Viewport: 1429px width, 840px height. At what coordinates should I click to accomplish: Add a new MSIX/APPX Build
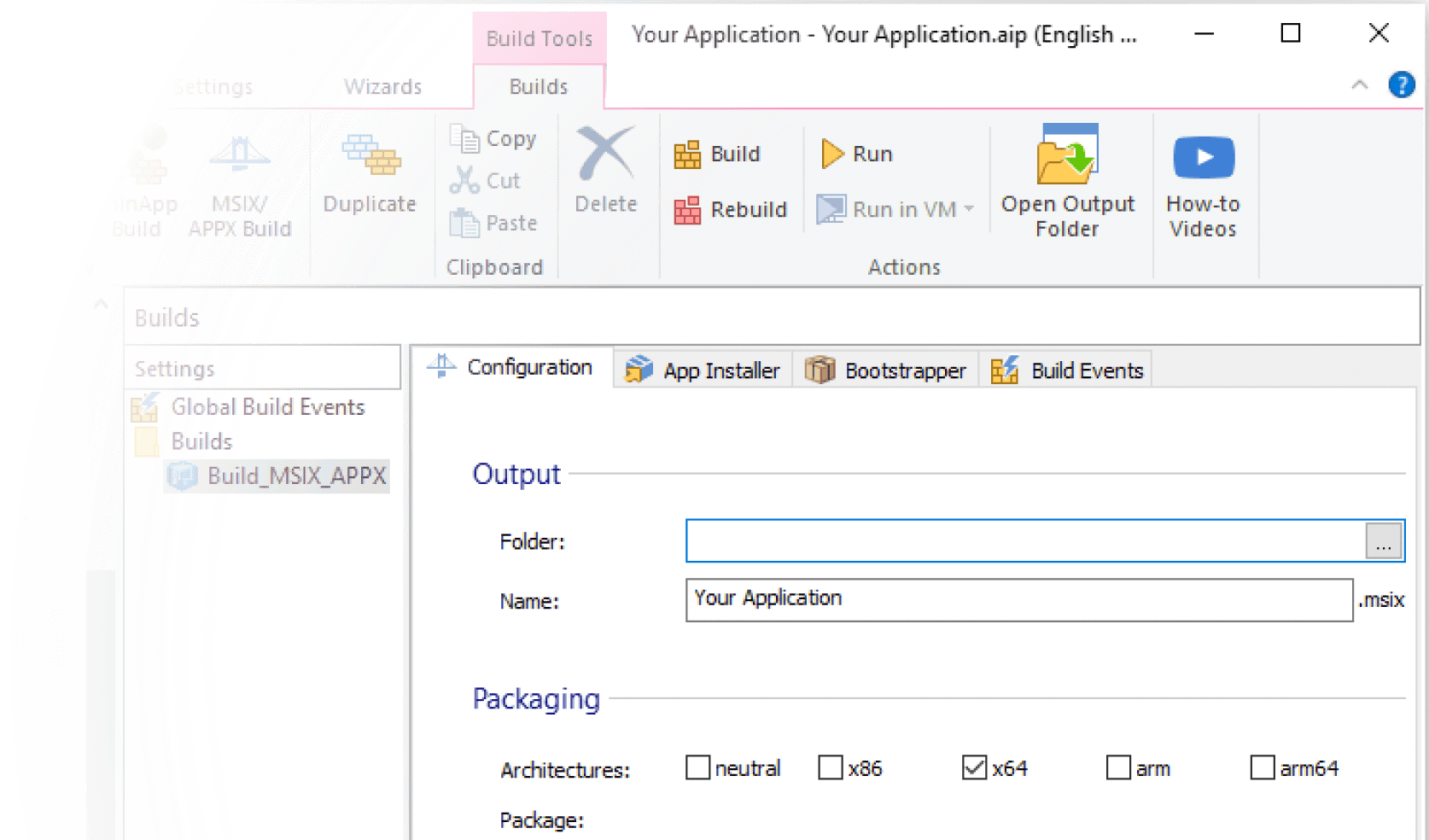click(x=240, y=186)
